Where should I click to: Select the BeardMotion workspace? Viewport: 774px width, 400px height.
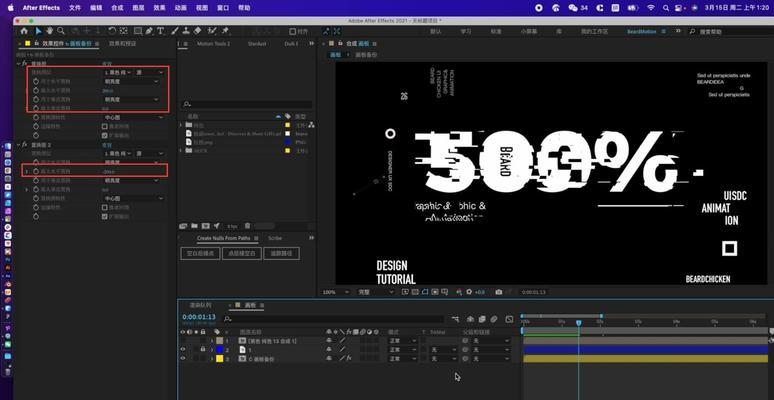(x=642, y=31)
